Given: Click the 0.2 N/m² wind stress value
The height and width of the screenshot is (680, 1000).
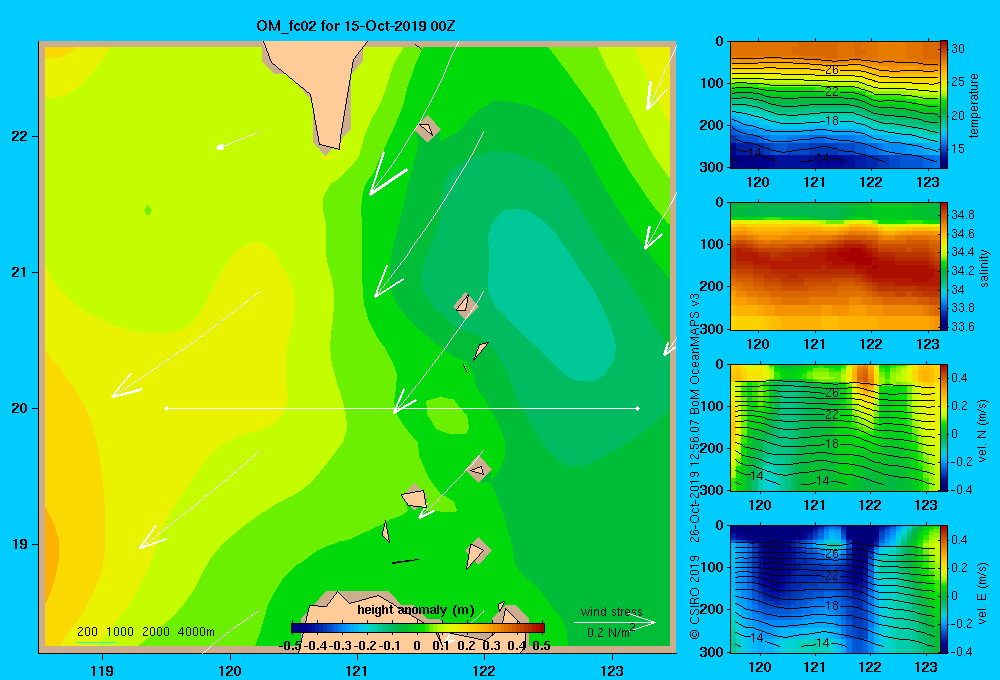Looking at the screenshot, I should click(x=610, y=632).
